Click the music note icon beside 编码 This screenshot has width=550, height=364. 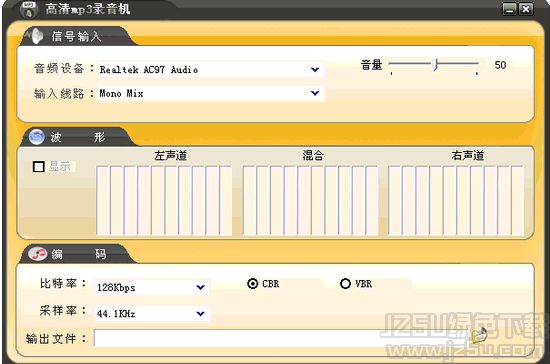38,254
